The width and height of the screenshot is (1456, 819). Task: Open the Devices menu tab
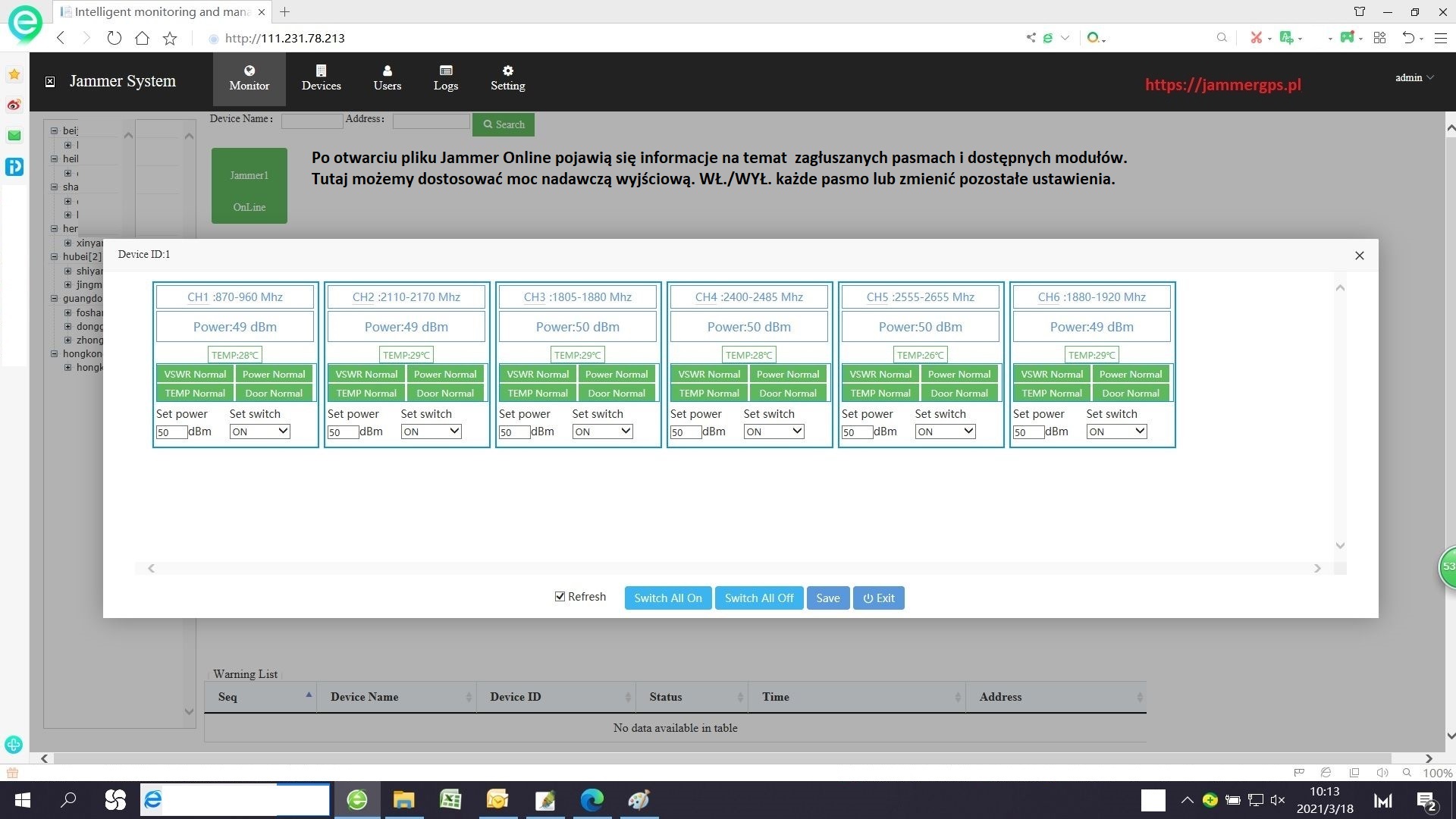(x=321, y=78)
